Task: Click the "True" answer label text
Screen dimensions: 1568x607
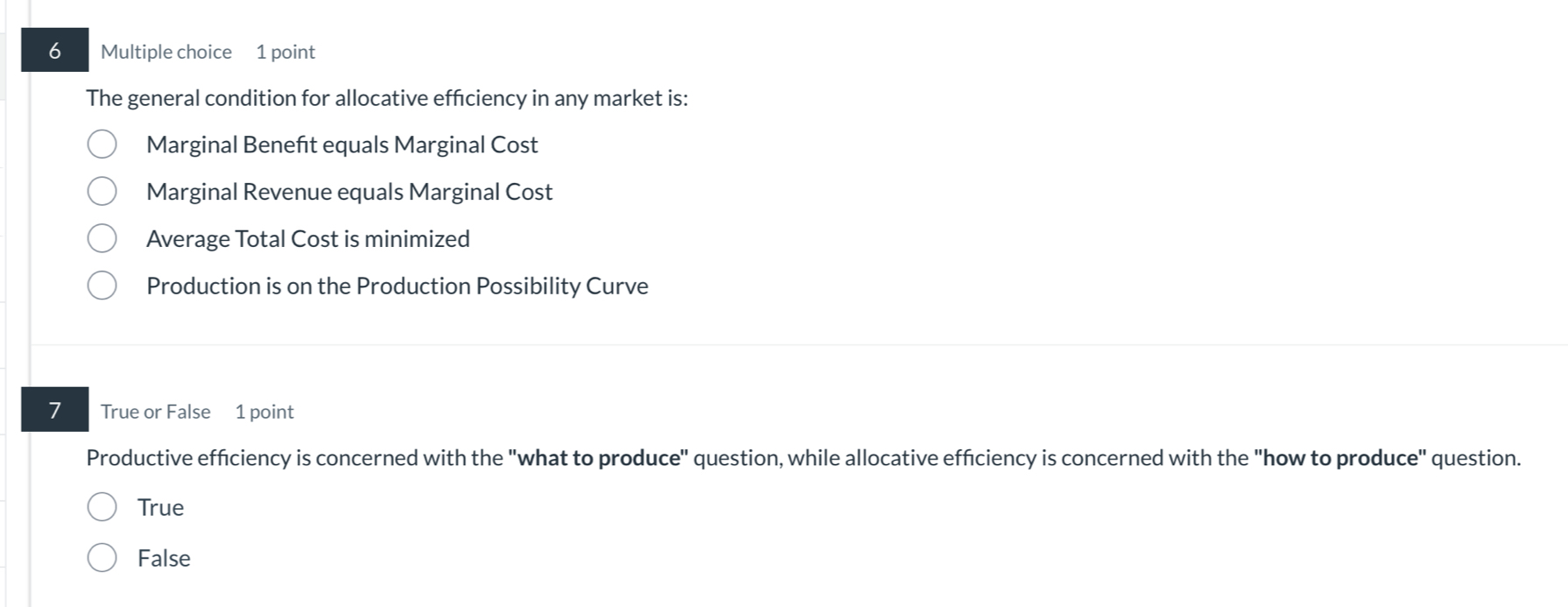Action: pyautogui.click(x=160, y=508)
